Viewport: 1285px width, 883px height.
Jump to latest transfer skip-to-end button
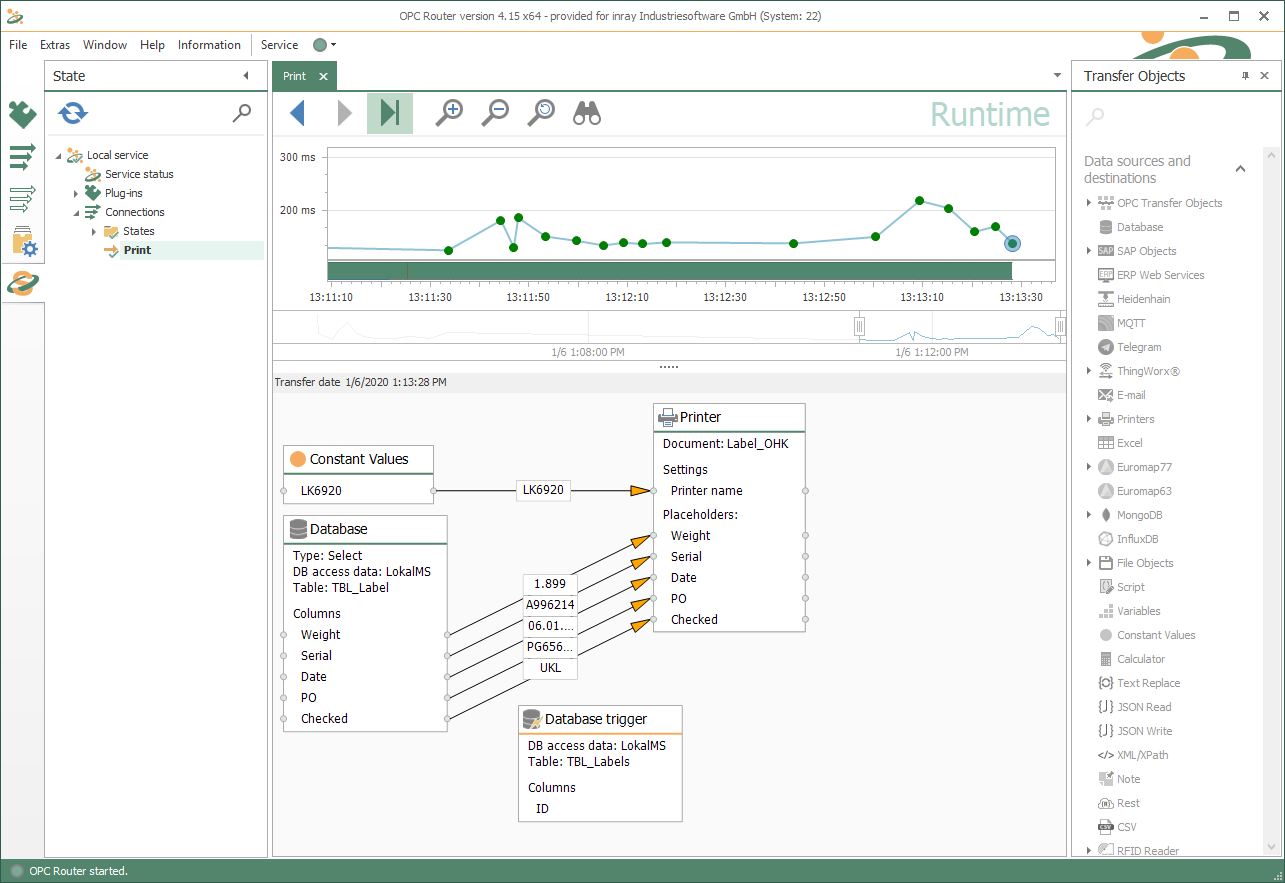pos(390,113)
